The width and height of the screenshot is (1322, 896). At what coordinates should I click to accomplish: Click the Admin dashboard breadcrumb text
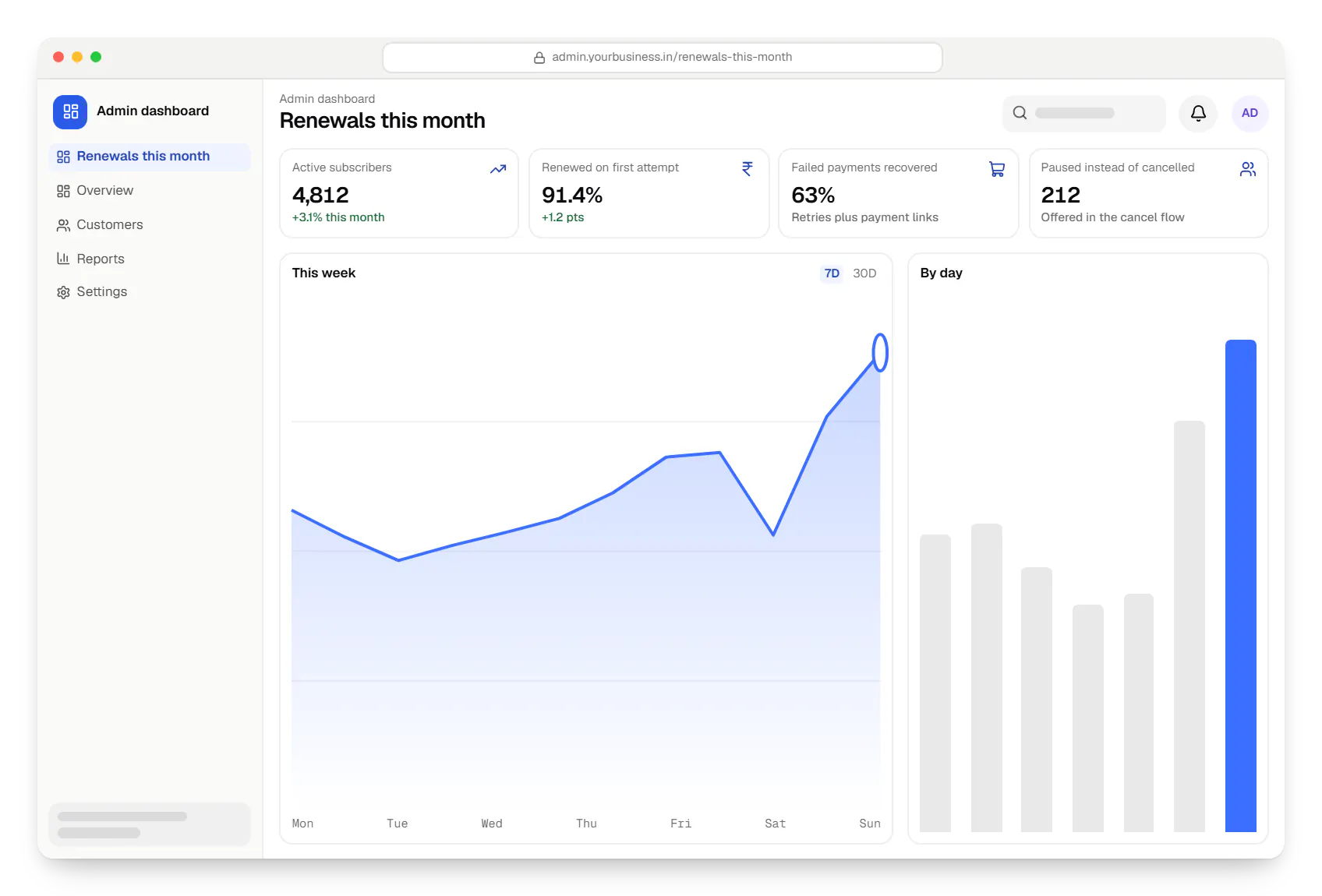327,99
